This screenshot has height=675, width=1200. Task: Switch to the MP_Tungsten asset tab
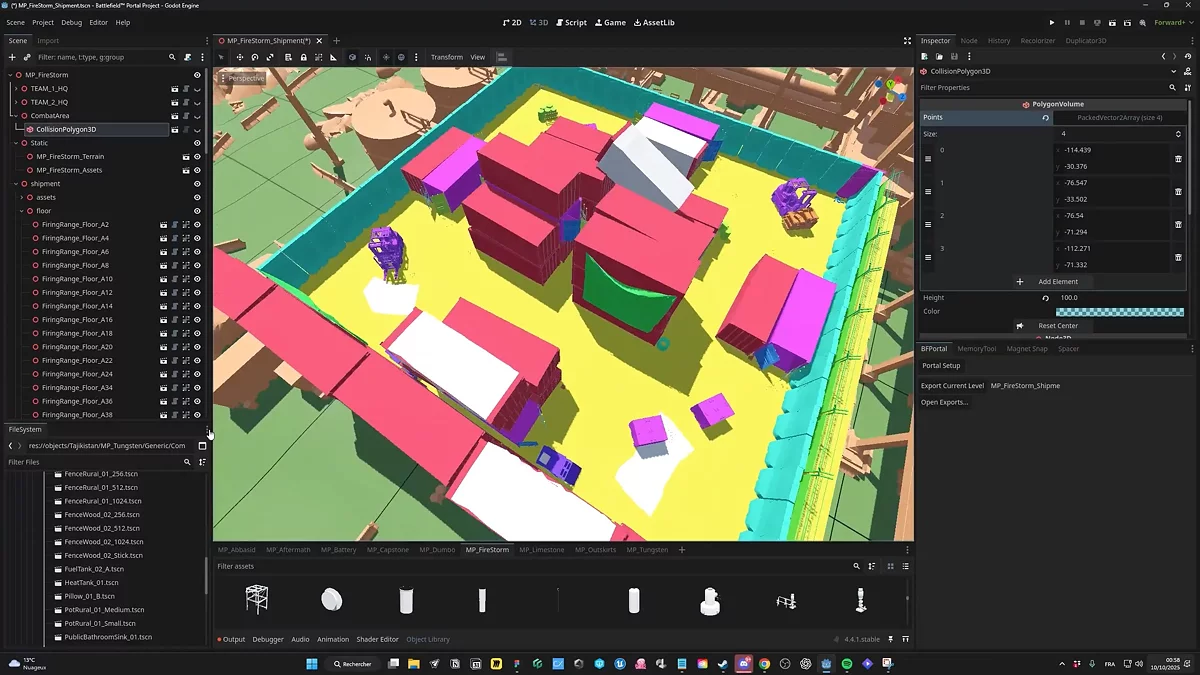tap(647, 550)
